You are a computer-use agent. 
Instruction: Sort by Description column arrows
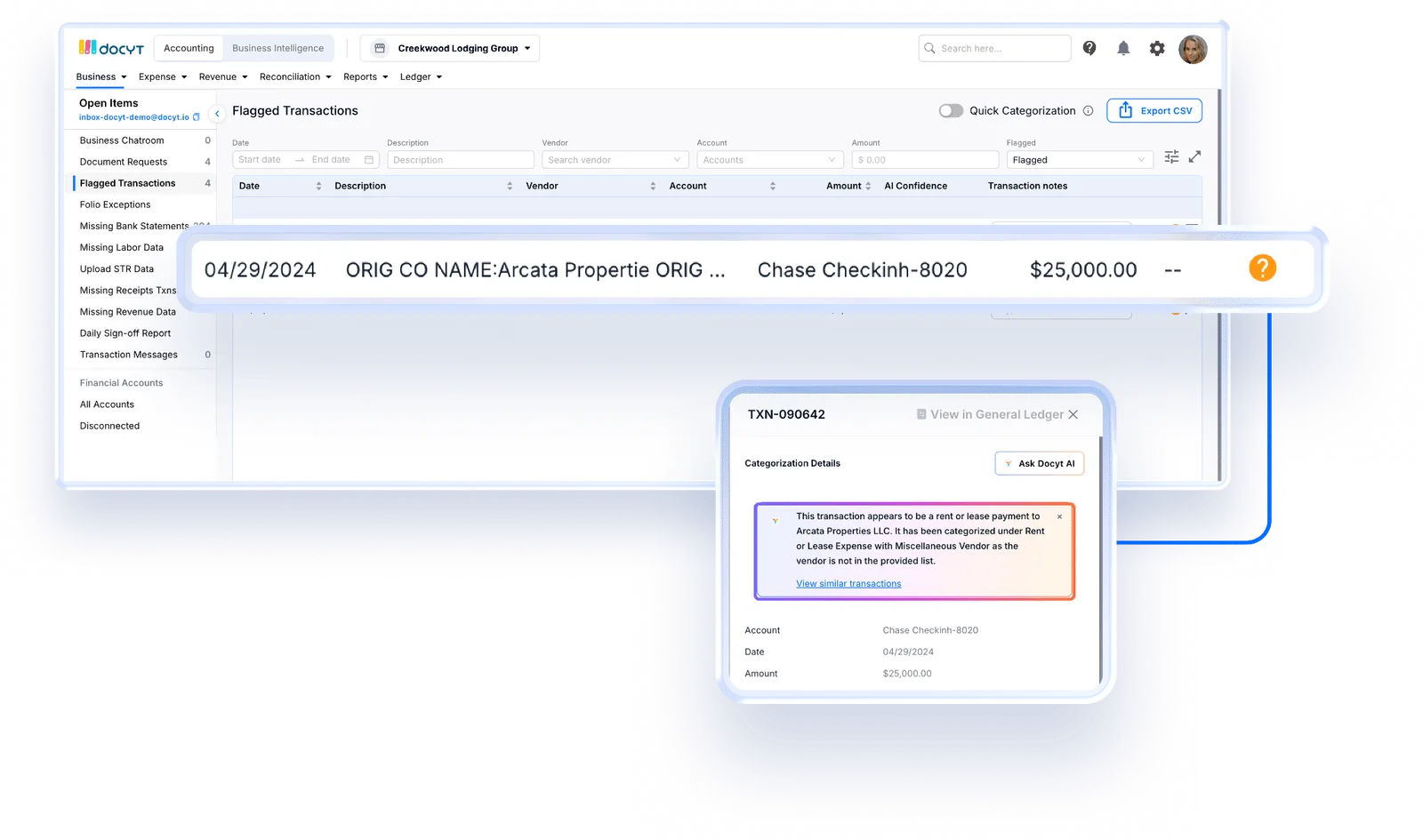(510, 186)
